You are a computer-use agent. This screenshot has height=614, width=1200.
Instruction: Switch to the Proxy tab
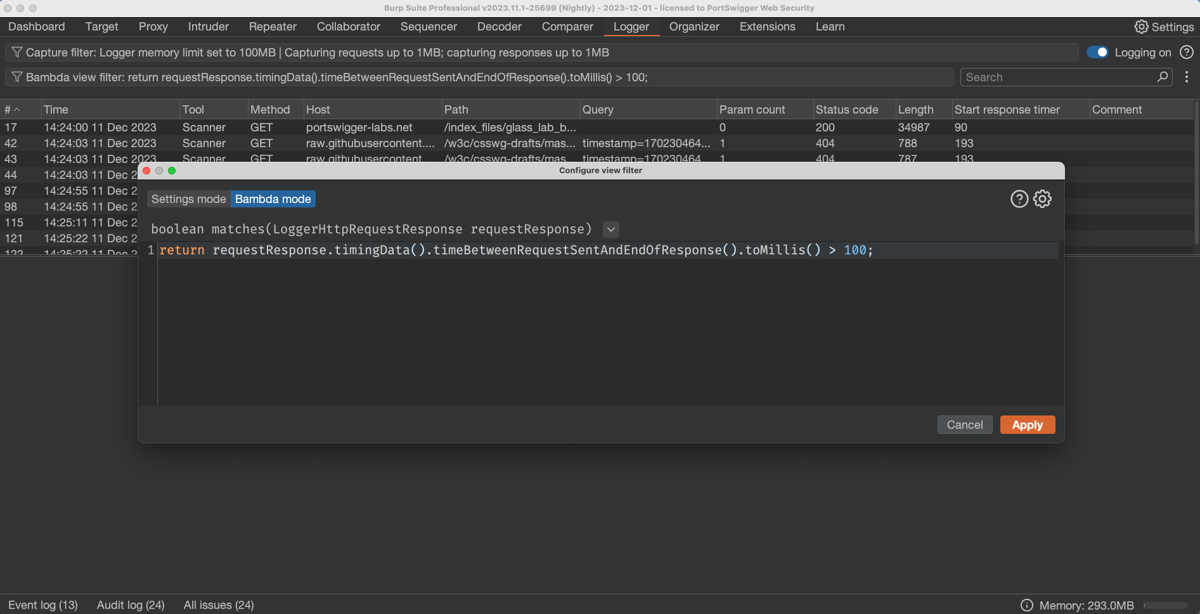[153, 27]
